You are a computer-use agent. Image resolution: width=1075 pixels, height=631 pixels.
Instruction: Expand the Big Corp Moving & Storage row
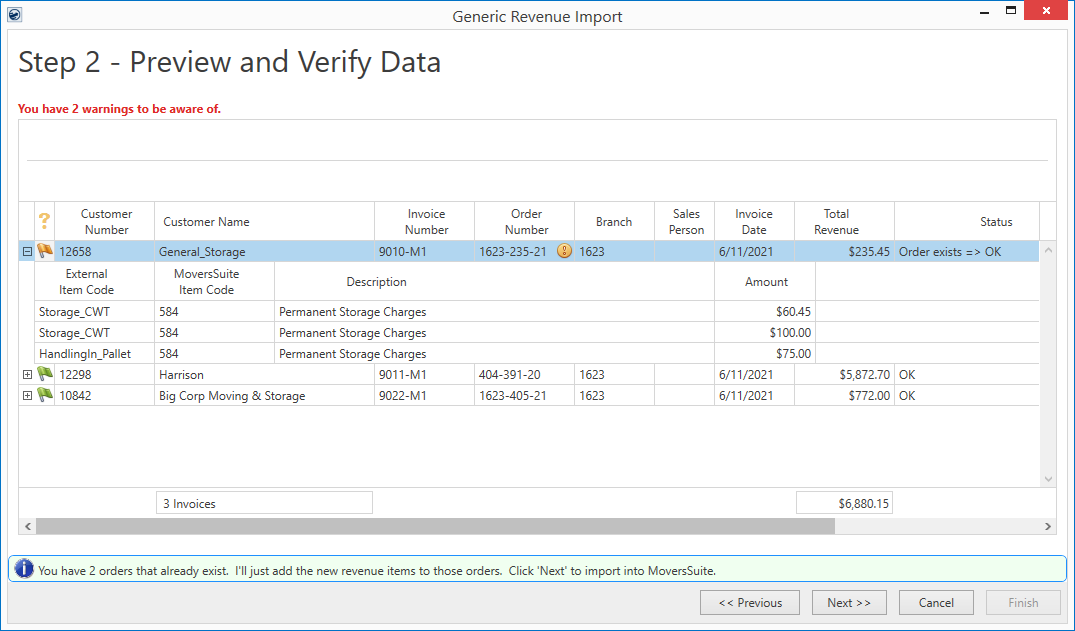point(27,396)
